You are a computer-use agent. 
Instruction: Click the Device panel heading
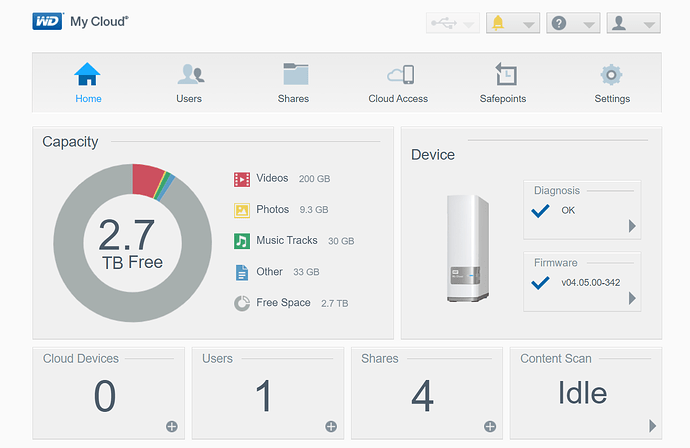coord(433,154)
